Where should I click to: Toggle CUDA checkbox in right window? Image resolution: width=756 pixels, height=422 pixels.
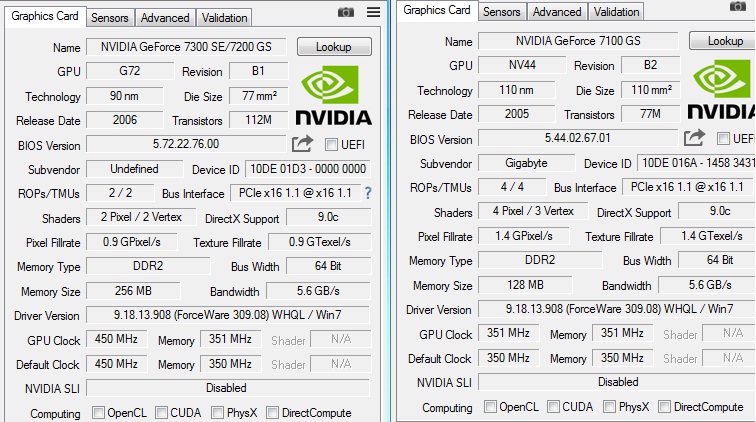point(554,407)
